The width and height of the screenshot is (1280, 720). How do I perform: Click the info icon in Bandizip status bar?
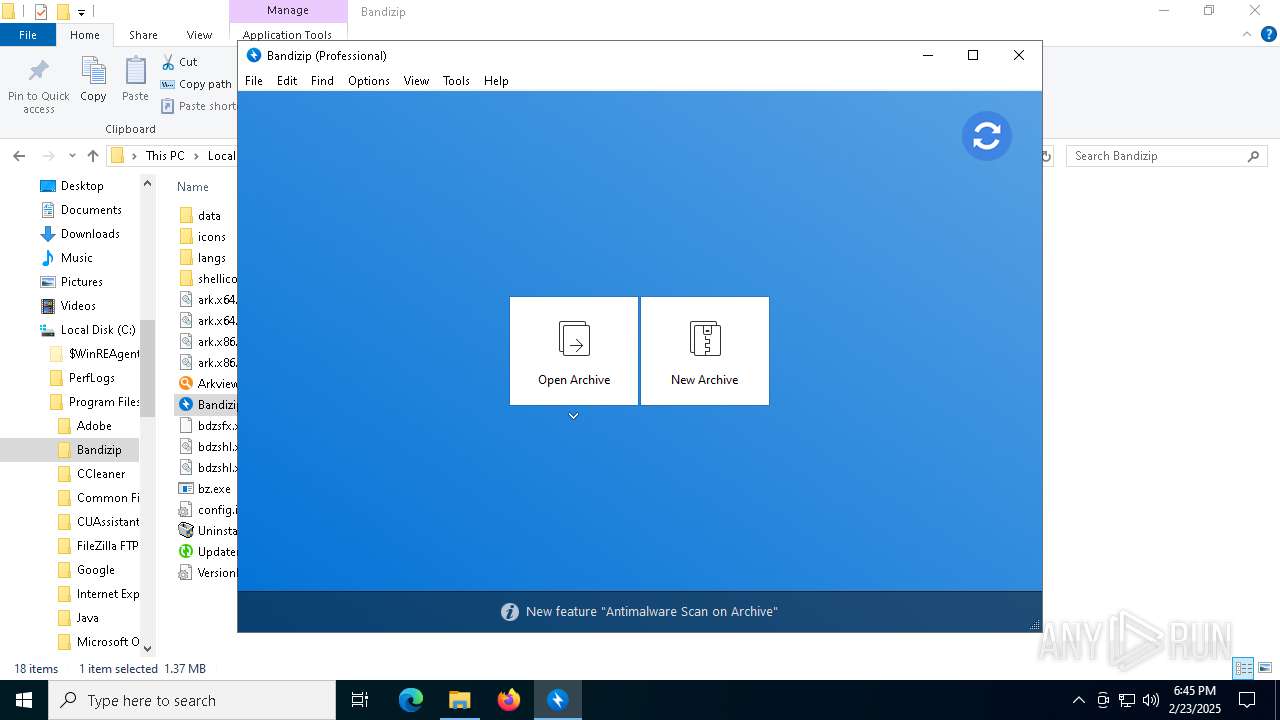coord(510,612)
